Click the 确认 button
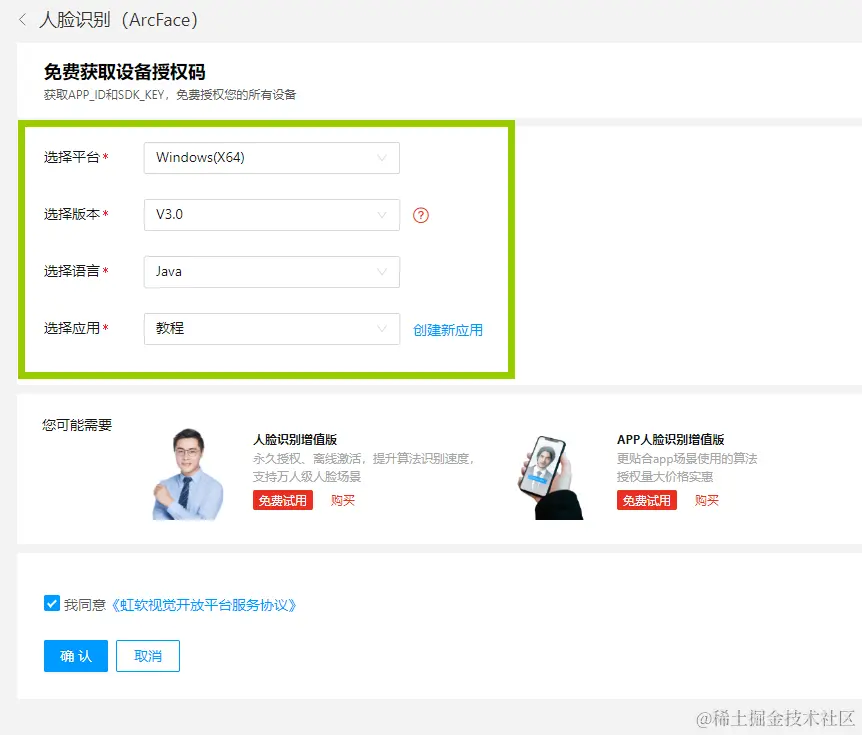Viewport: 862px width, 735px height. 76,656
